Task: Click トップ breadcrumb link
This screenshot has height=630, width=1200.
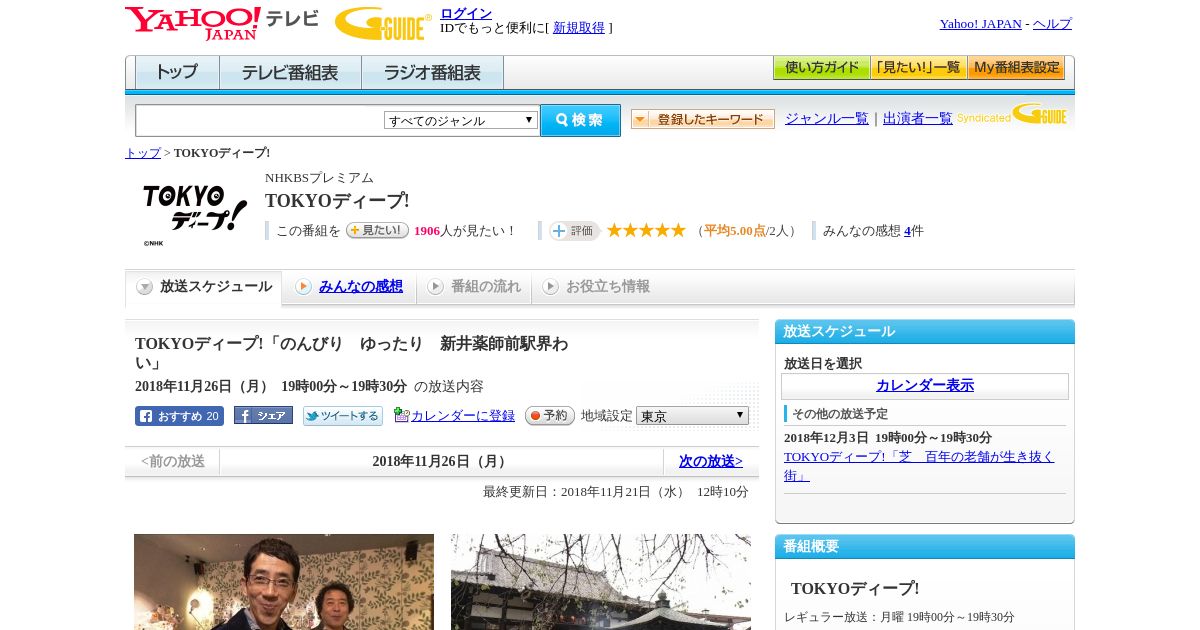Action: (x=143, y=153)
